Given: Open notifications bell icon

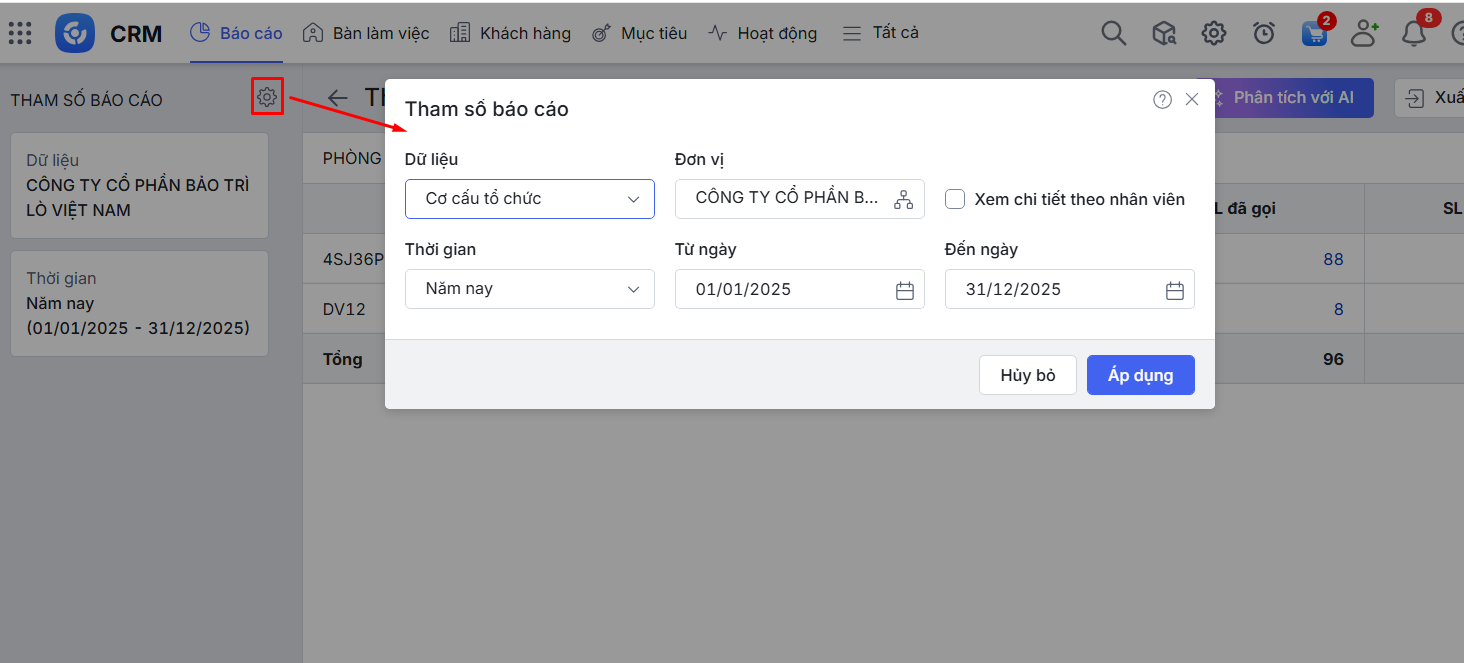Looking at the screenshot, I should click(x=1413, y=33).
